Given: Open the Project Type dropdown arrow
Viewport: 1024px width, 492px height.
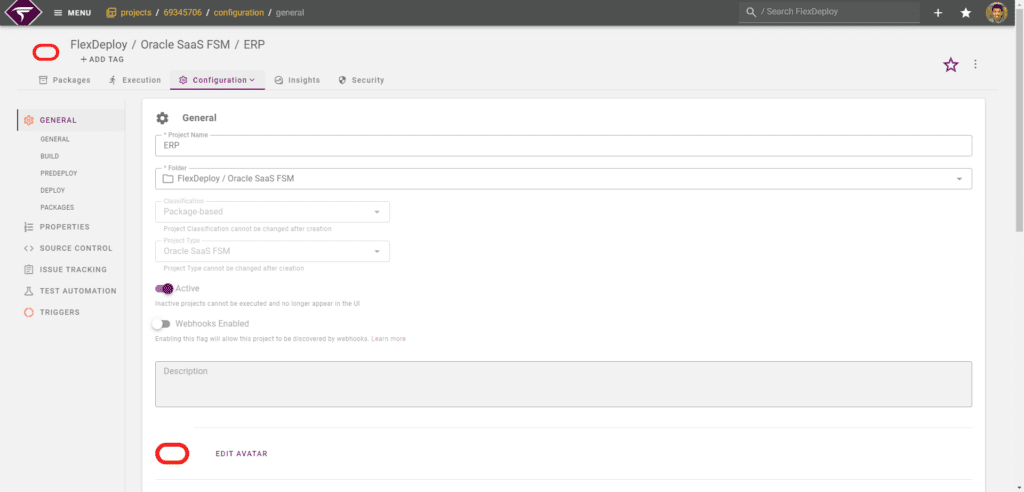Looking at the screenshot, I should [x=377, y=252].
